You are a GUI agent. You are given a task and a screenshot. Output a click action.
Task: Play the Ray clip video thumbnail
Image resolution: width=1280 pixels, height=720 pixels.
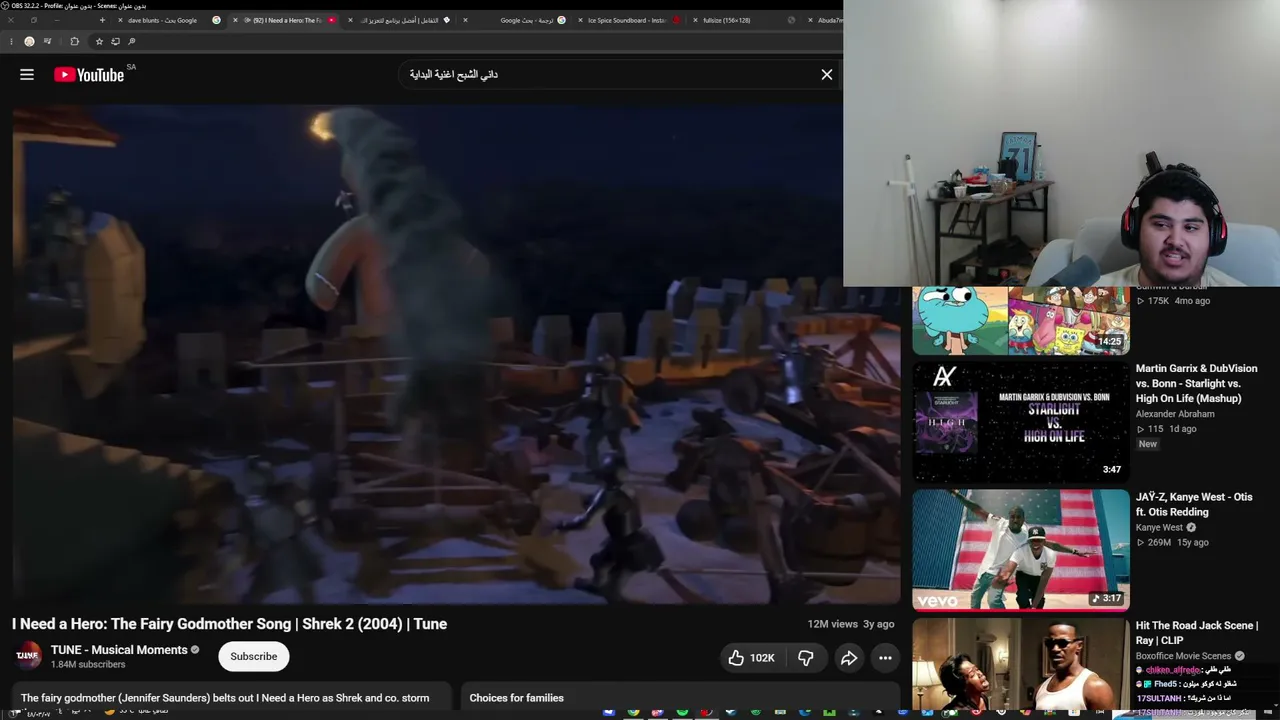pos(1021,664)
